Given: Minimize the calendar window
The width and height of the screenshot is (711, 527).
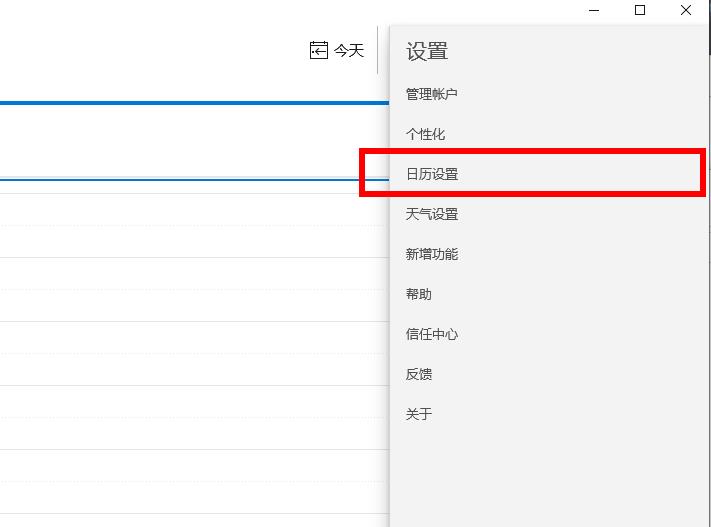Looking at the screenshot, I should 594,11.
